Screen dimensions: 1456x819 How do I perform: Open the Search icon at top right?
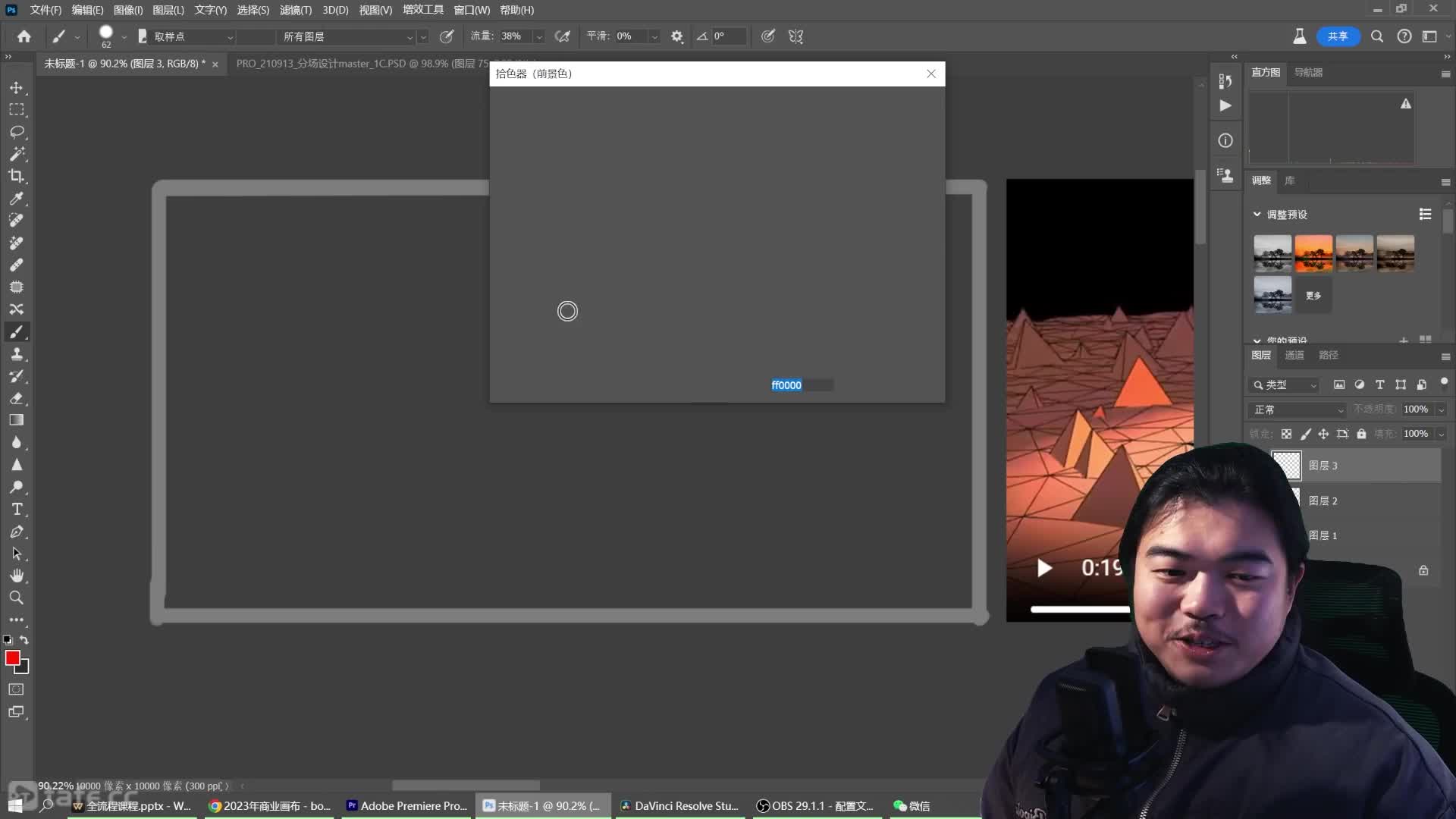1377,36
